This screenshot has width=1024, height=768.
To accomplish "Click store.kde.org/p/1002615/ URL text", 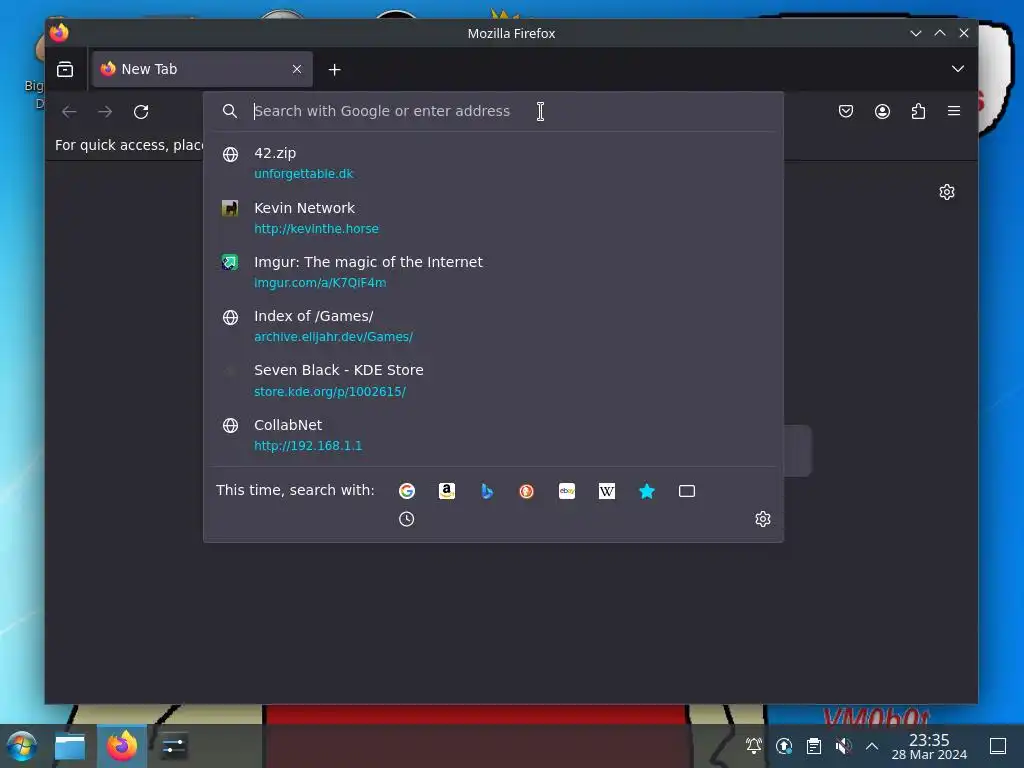I will [330, 391].
